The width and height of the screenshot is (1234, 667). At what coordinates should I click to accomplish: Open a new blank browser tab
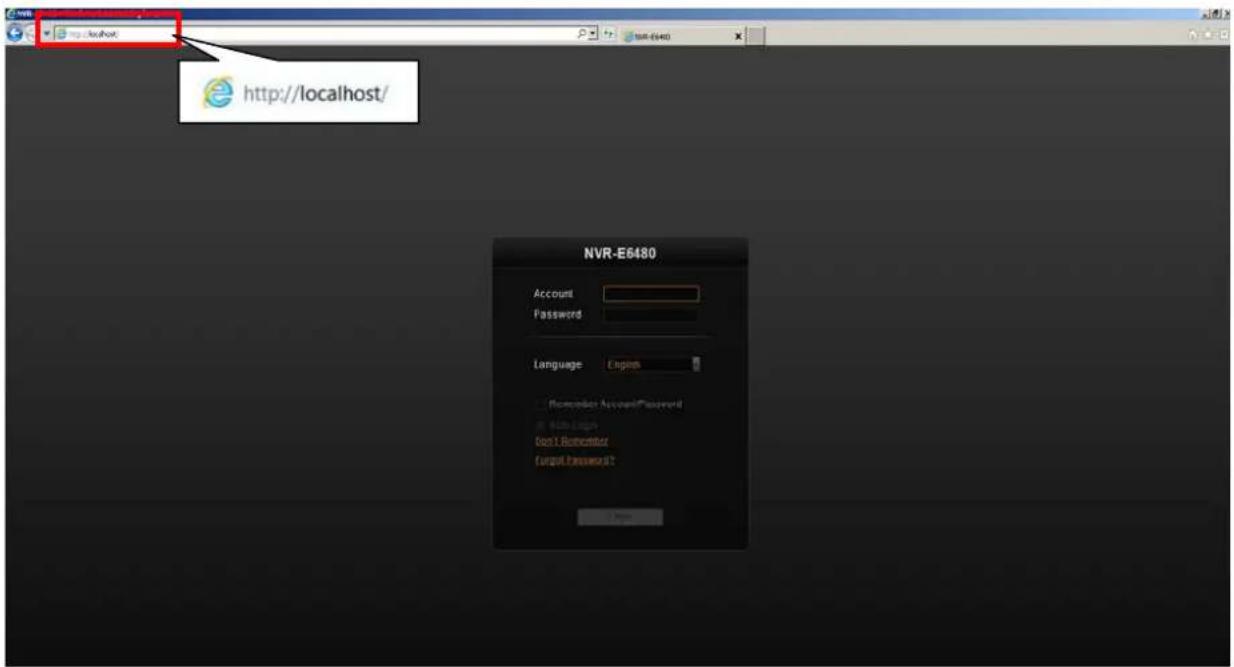[x=757, y=37]
